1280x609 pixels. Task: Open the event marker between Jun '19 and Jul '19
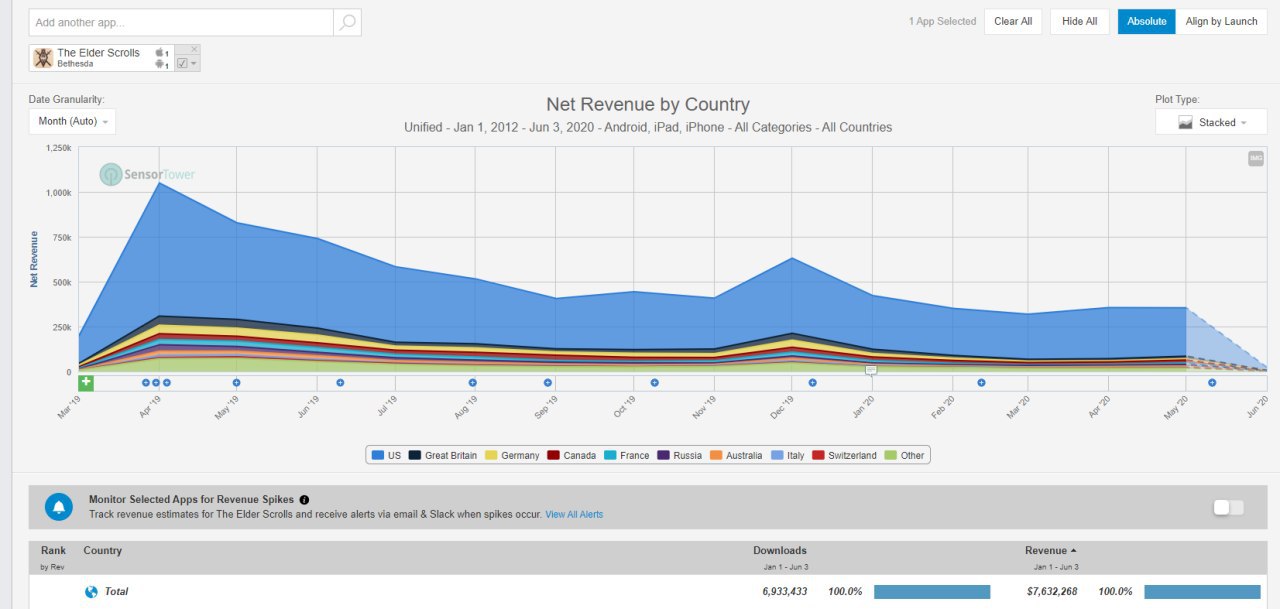[x=340, y=383]
